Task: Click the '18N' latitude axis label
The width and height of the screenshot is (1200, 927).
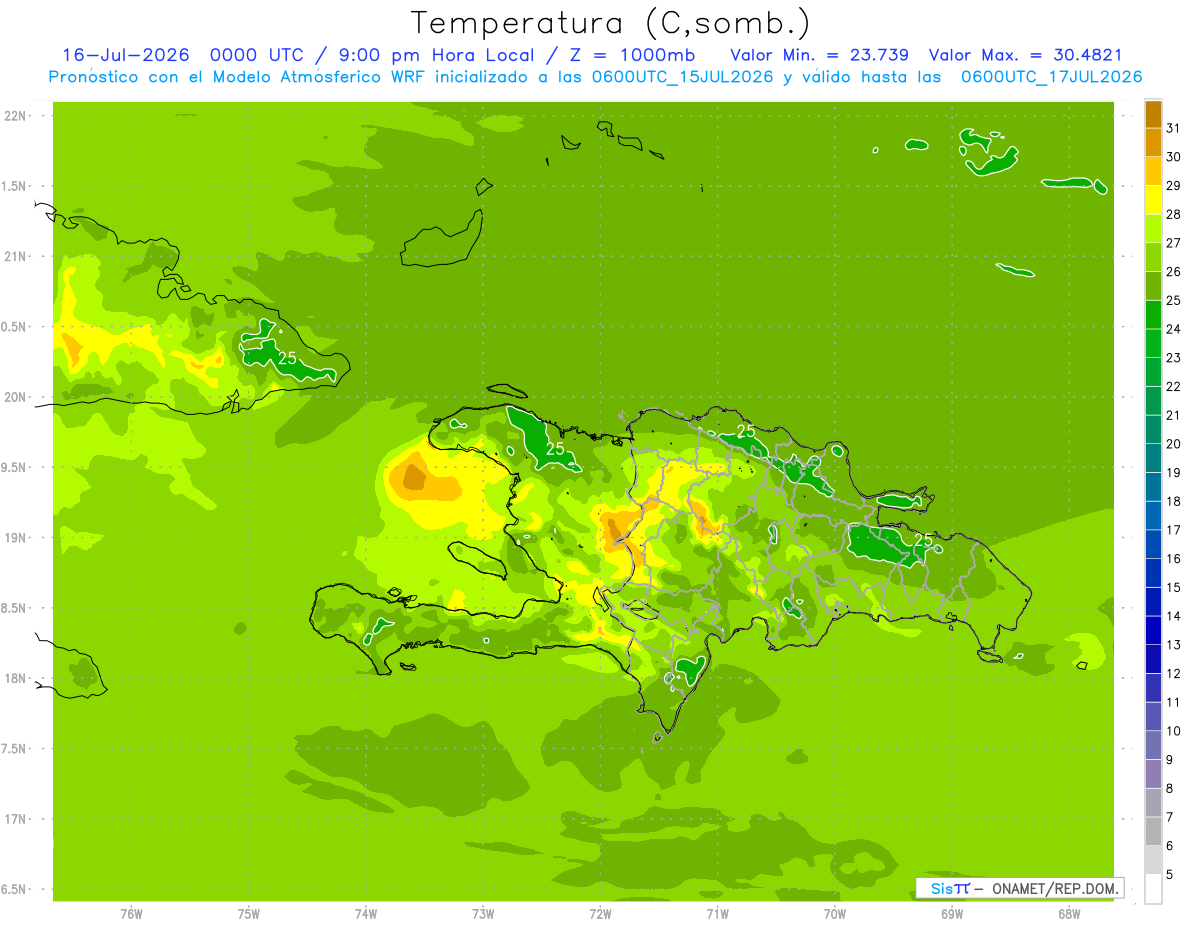Action: click(16, 678)
